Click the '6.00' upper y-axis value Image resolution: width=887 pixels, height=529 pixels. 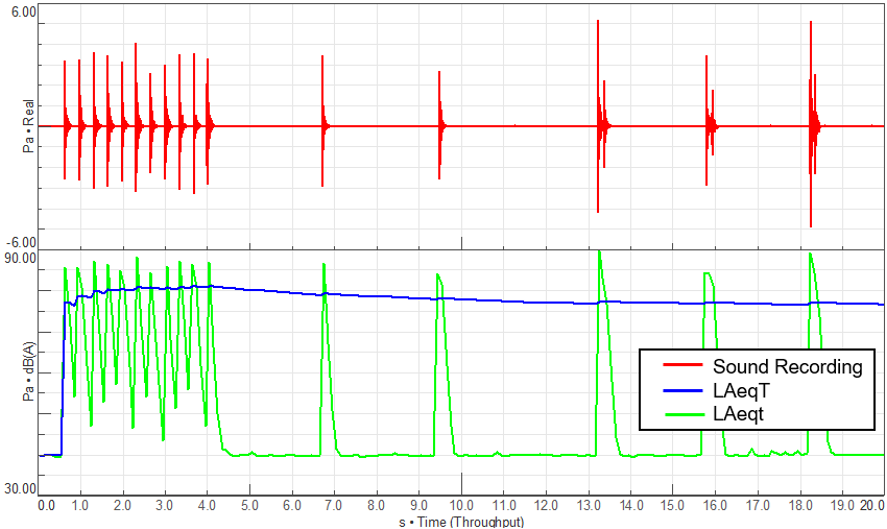[24, 11]
